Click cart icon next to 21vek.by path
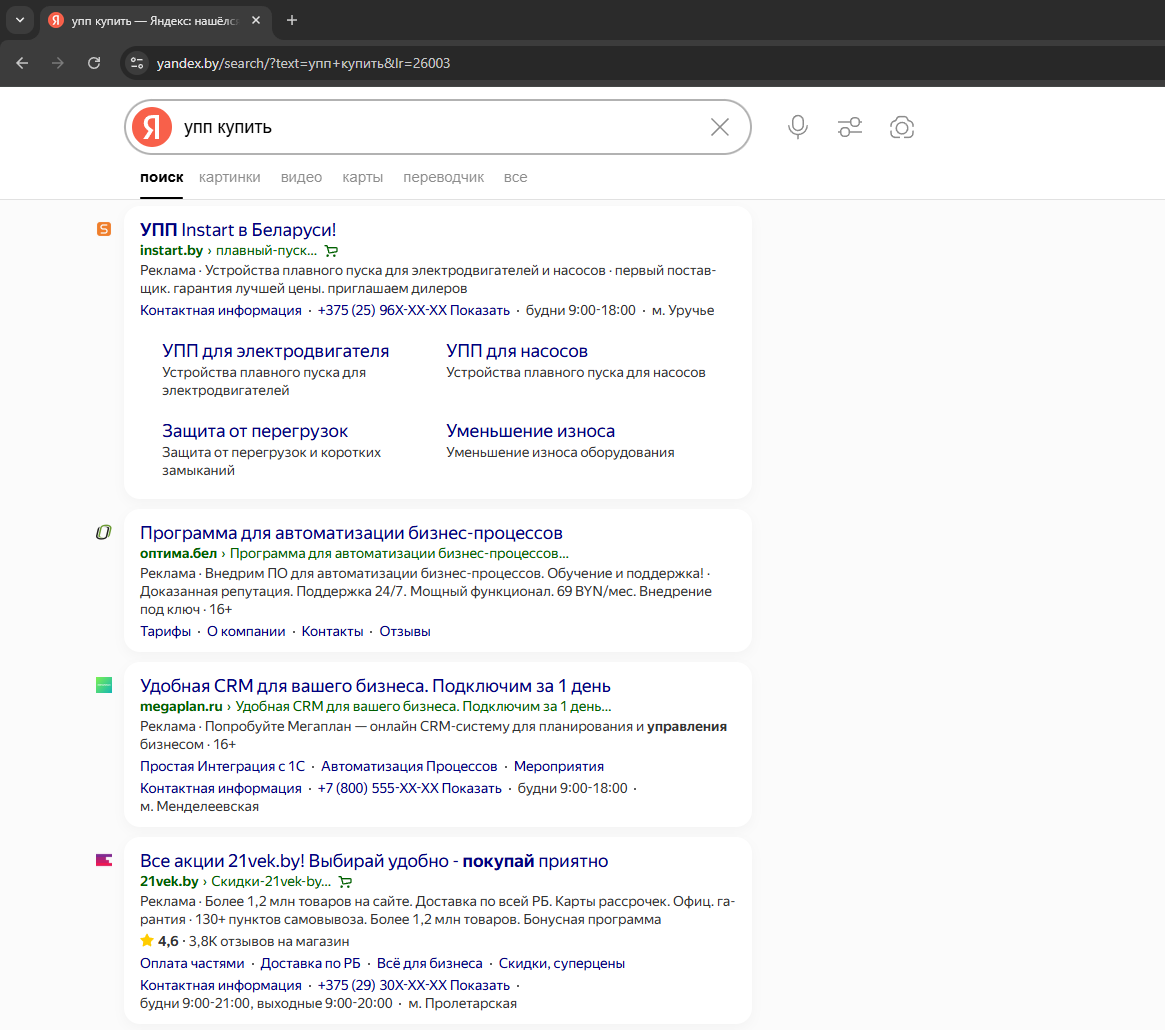 (345, 882)
